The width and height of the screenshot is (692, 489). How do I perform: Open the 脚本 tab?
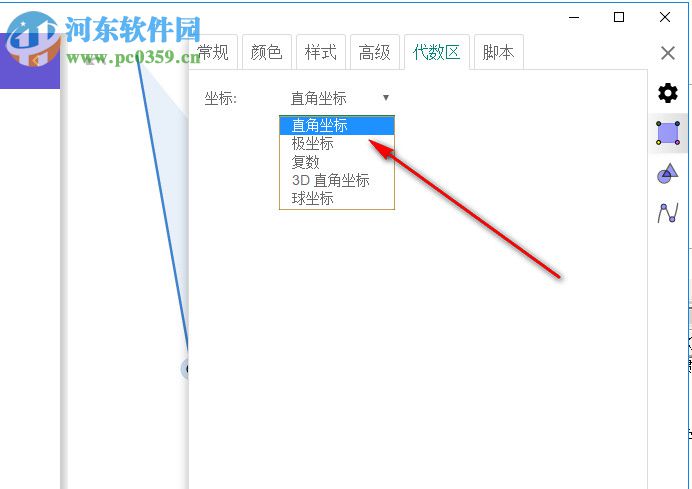(x=498, y=53)
